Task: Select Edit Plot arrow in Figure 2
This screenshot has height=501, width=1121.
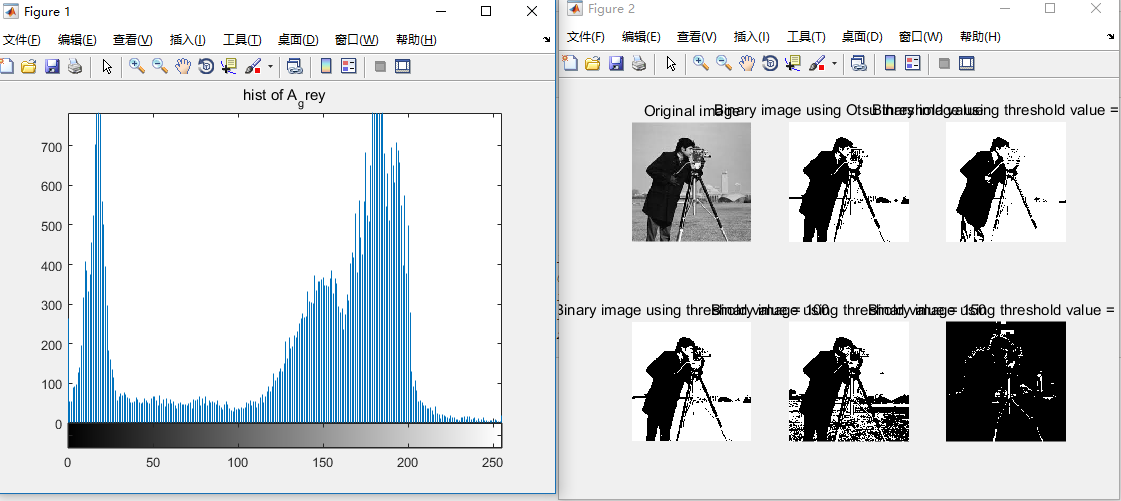Action: click(671, 64)
